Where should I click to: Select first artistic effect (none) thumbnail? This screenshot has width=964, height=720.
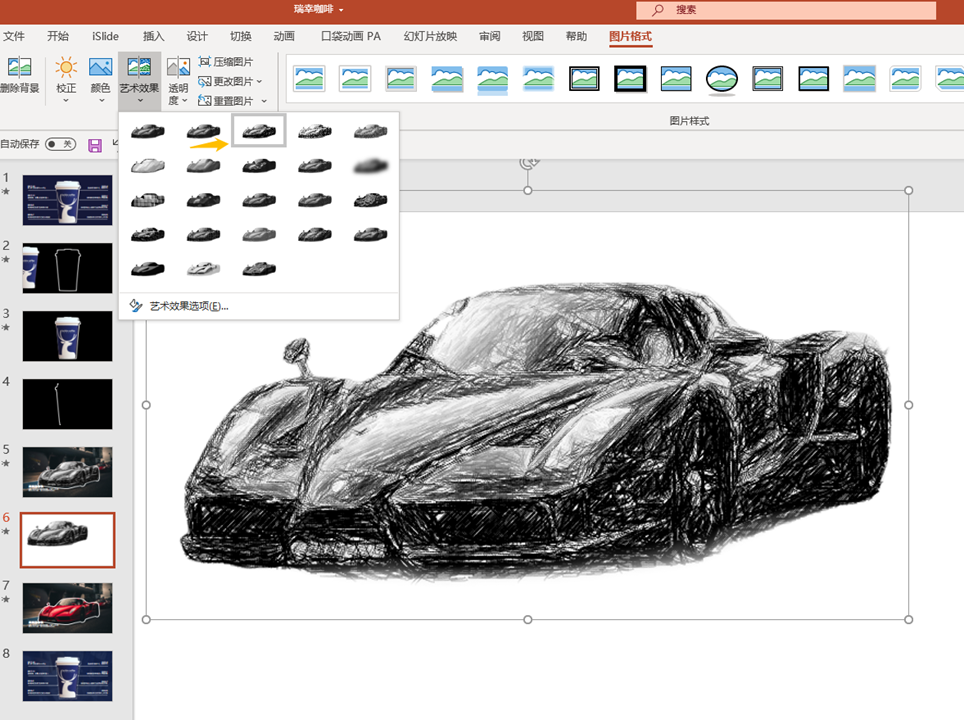148,130
